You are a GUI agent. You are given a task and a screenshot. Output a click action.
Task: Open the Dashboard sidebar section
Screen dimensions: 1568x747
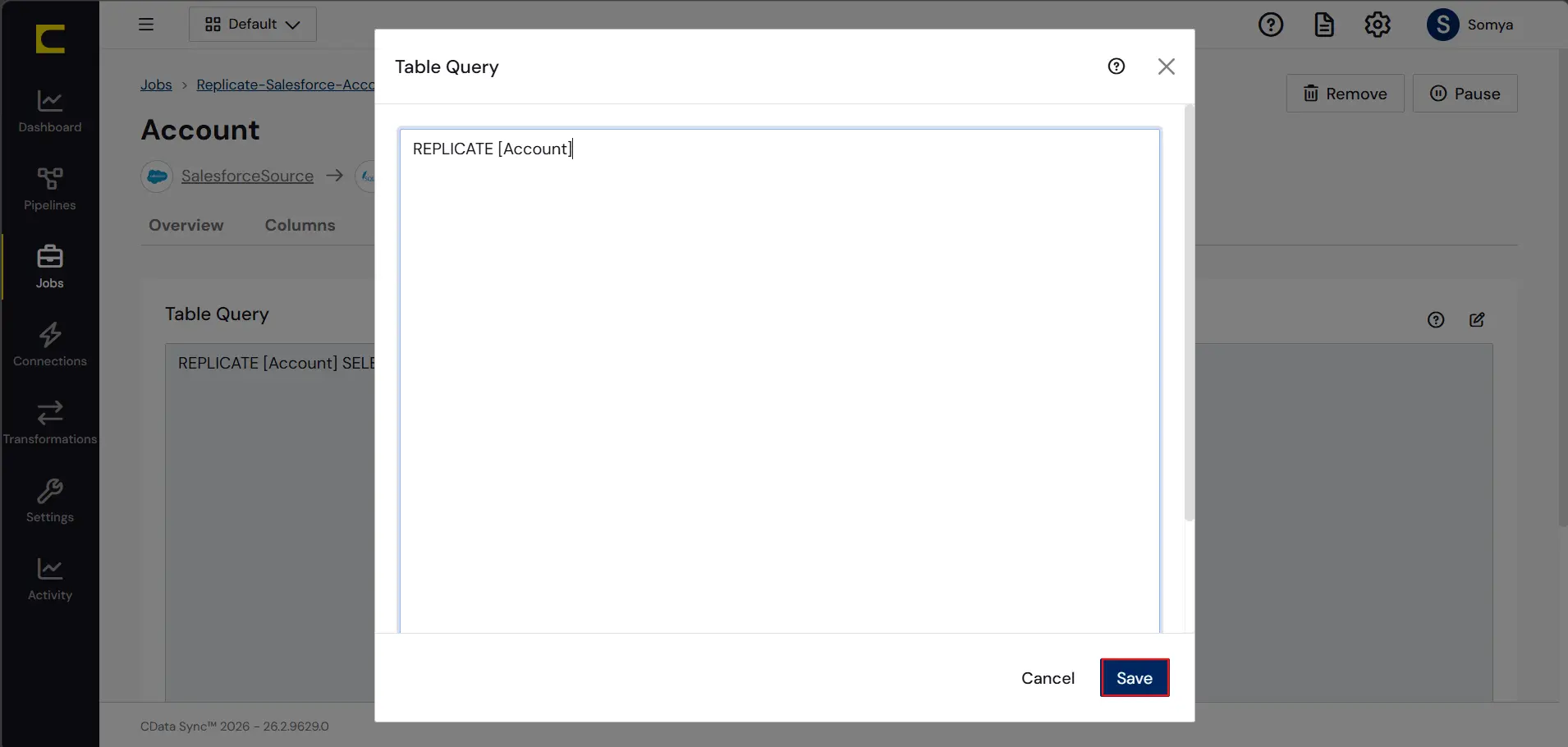pyautogui.click(x=50, y=112)
